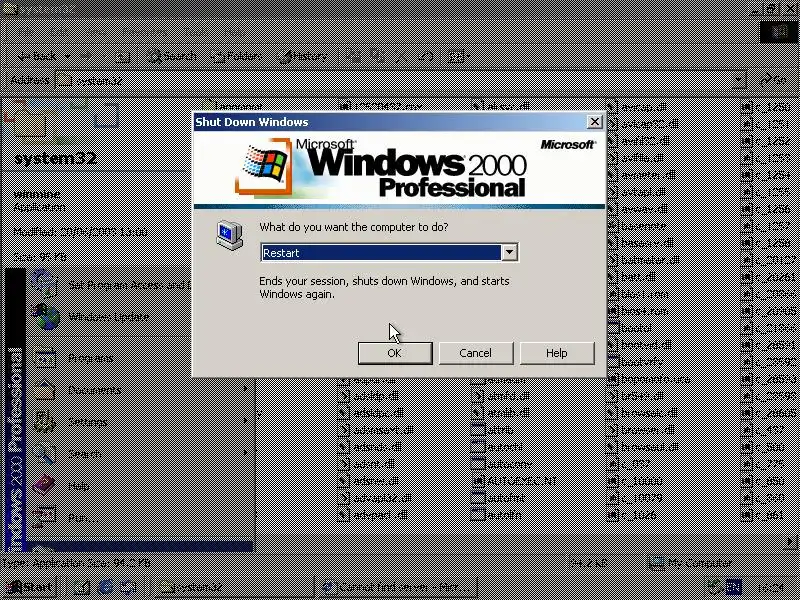Select the bootvid.dll file
800x600 pixels.
pos(640,345)
